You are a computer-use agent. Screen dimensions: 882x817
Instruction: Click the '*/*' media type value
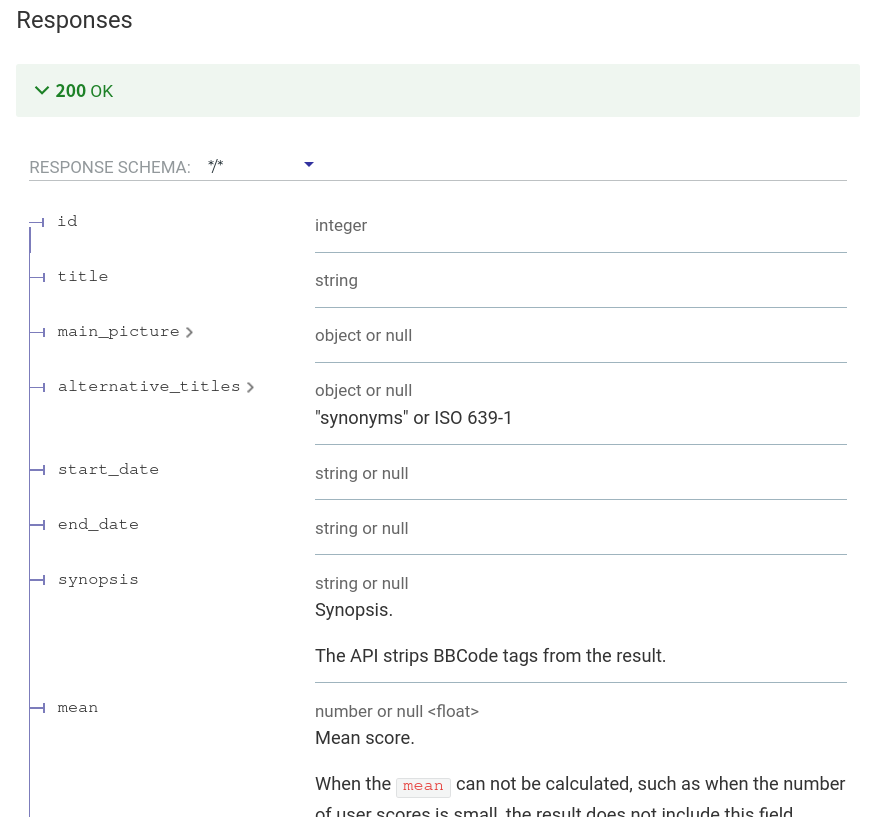click(215, 166)
